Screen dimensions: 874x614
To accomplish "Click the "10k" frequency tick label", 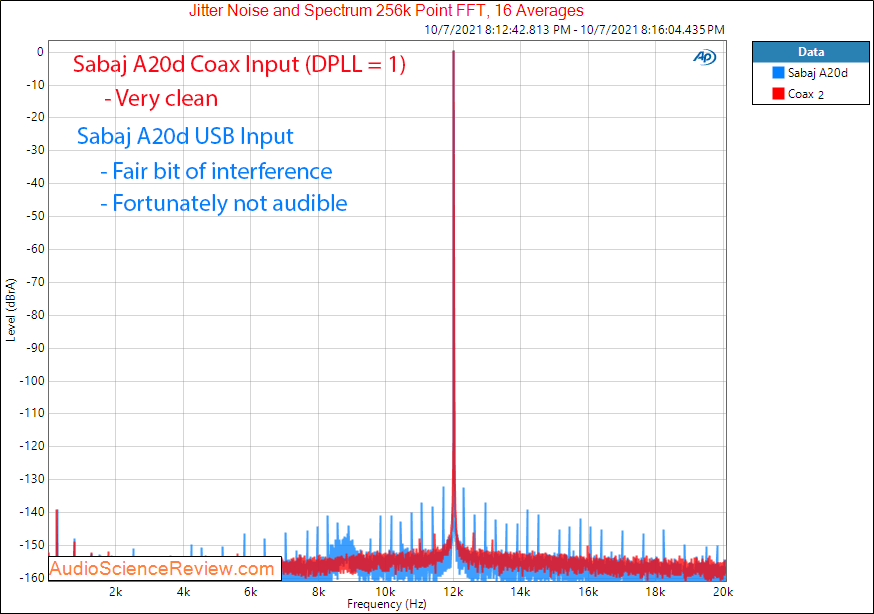I will pyautogui.click(x=385, y=592).
